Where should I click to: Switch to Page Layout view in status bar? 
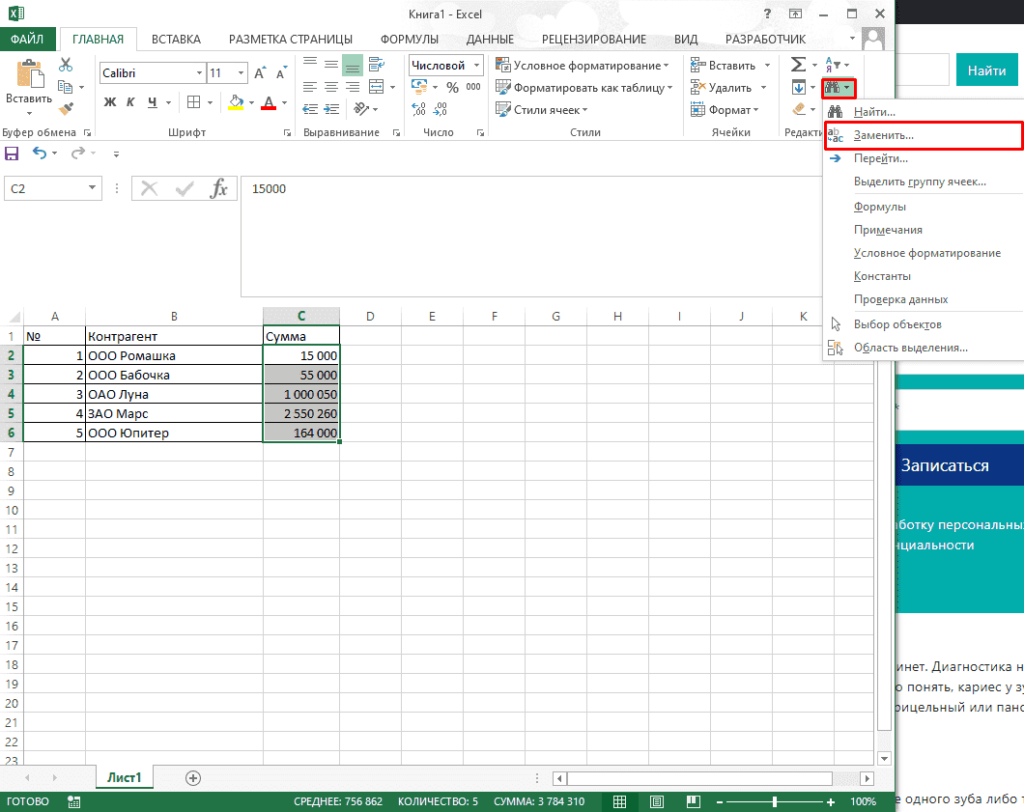(x=656, y=802)
